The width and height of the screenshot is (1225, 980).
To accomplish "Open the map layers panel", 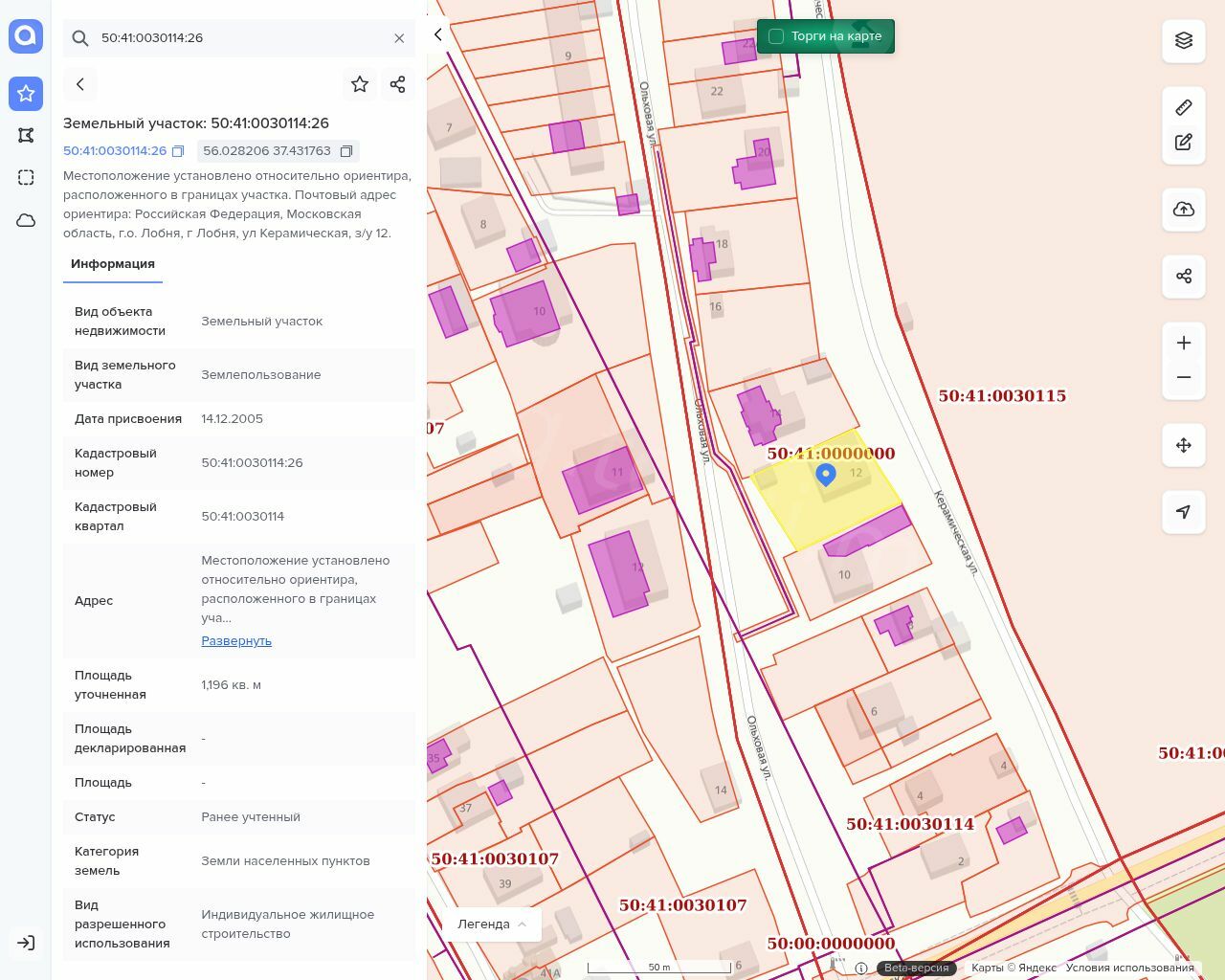I will [x=1184, y=40].
